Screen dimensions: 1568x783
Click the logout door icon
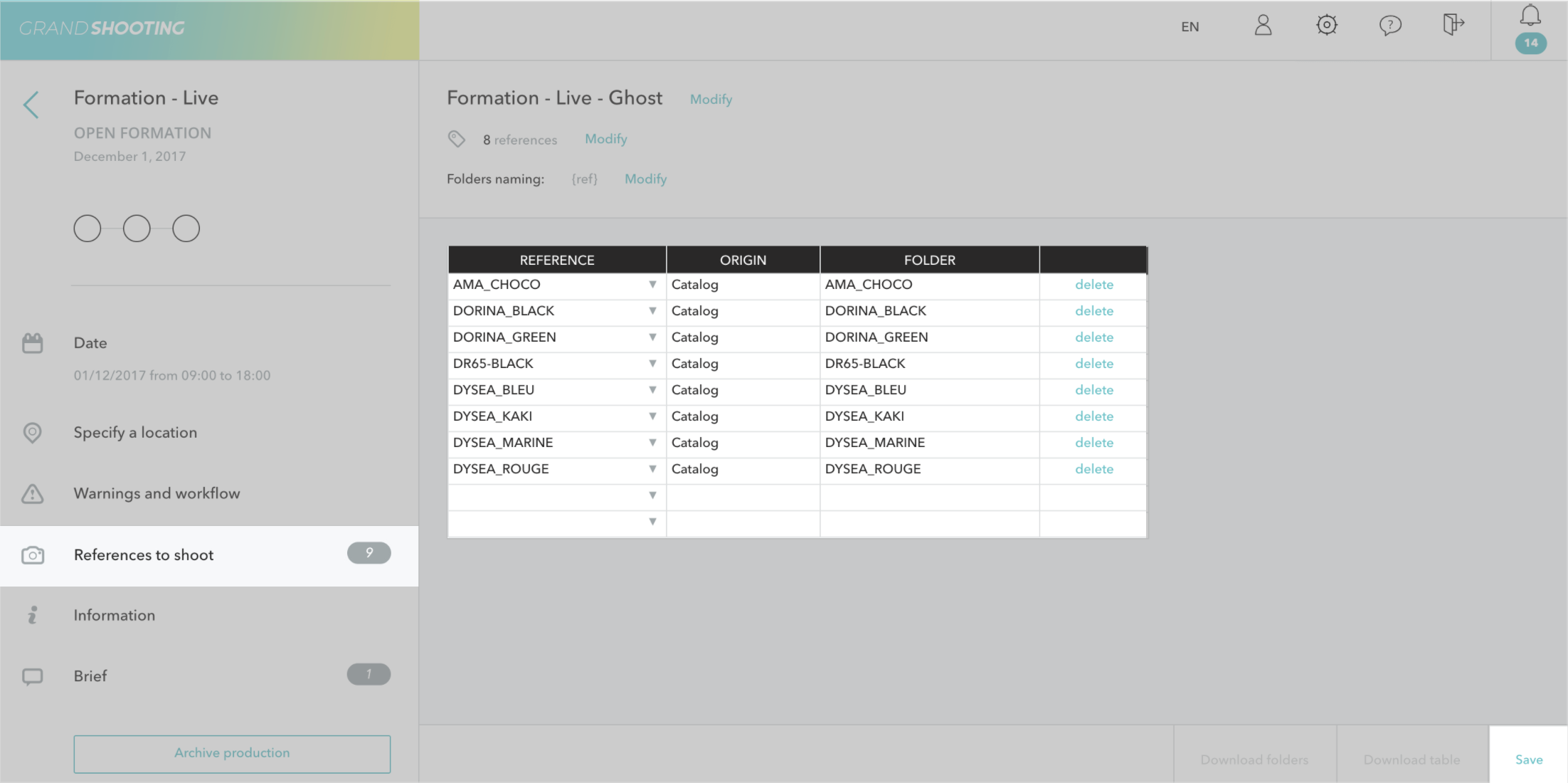point(1453,25)
